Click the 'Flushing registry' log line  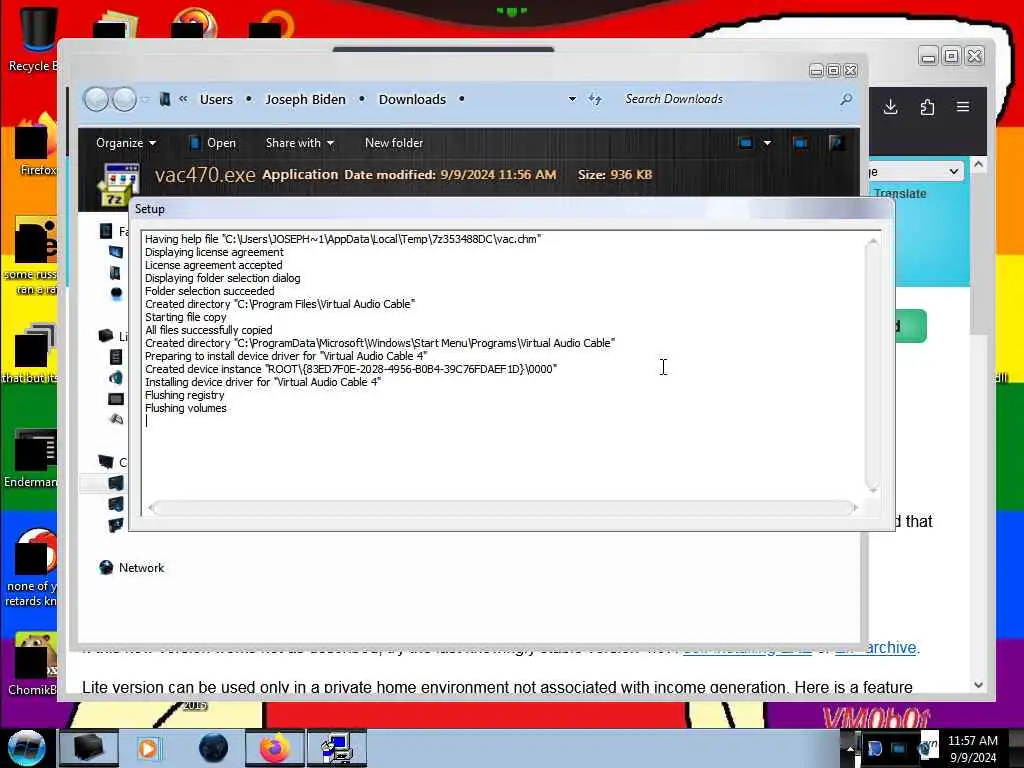click(x=184, y=395)
